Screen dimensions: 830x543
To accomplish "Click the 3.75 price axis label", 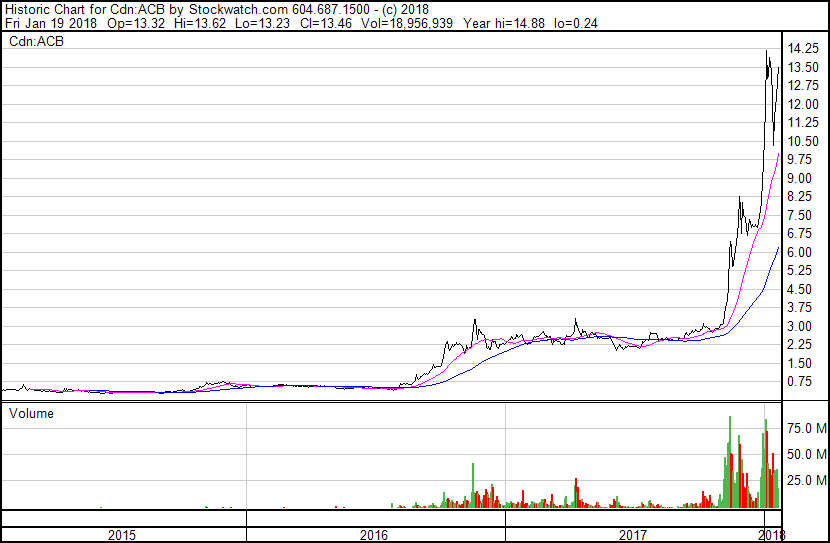I will click(x=799, y=308).
